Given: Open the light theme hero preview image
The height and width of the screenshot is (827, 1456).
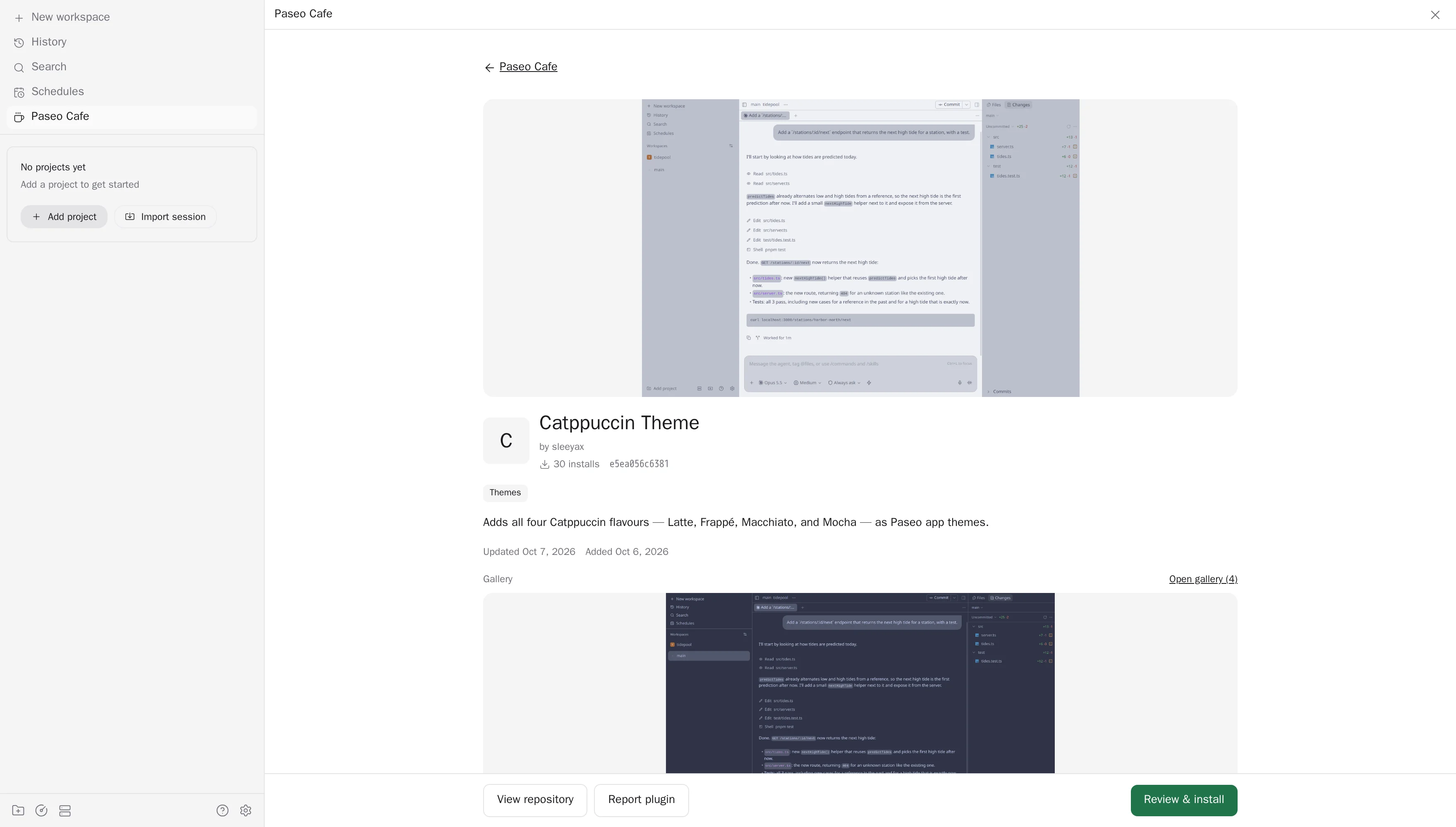Looking at the screenshot, I should click(x=860, y=248).
